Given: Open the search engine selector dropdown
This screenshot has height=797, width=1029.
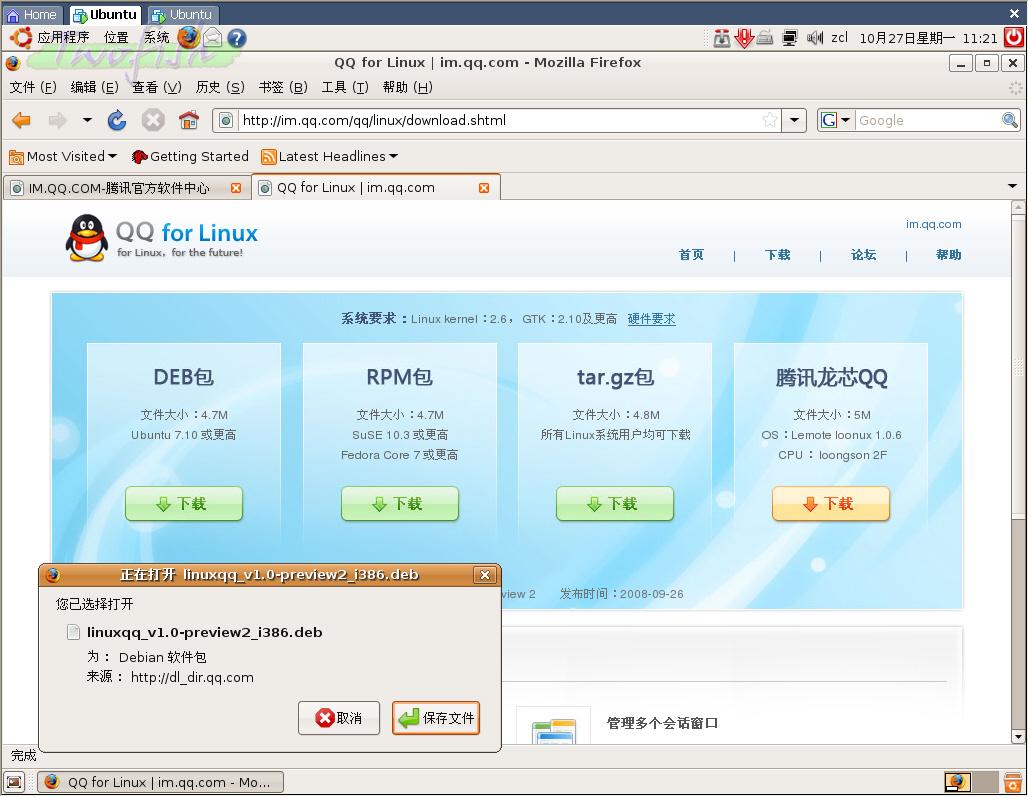Looking at the screenshot, I should 836,120.
